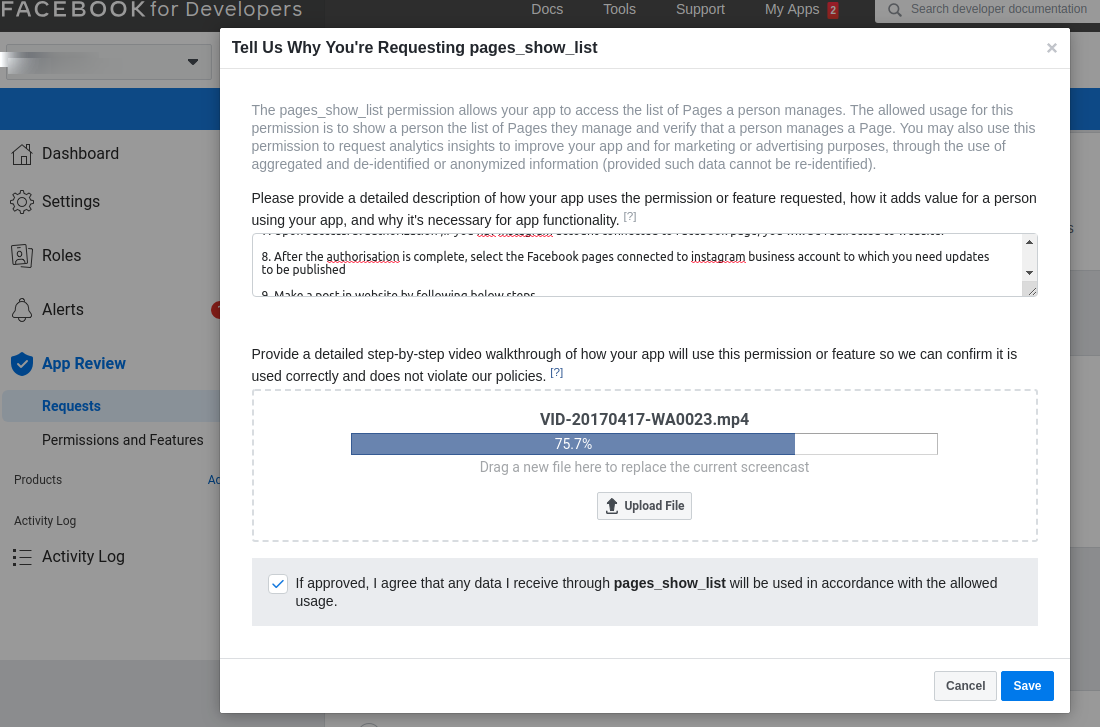Viewport: 1100px width, 727px height.
Task: Click the Alerts bell icon
Action: (x=21, y=310)
